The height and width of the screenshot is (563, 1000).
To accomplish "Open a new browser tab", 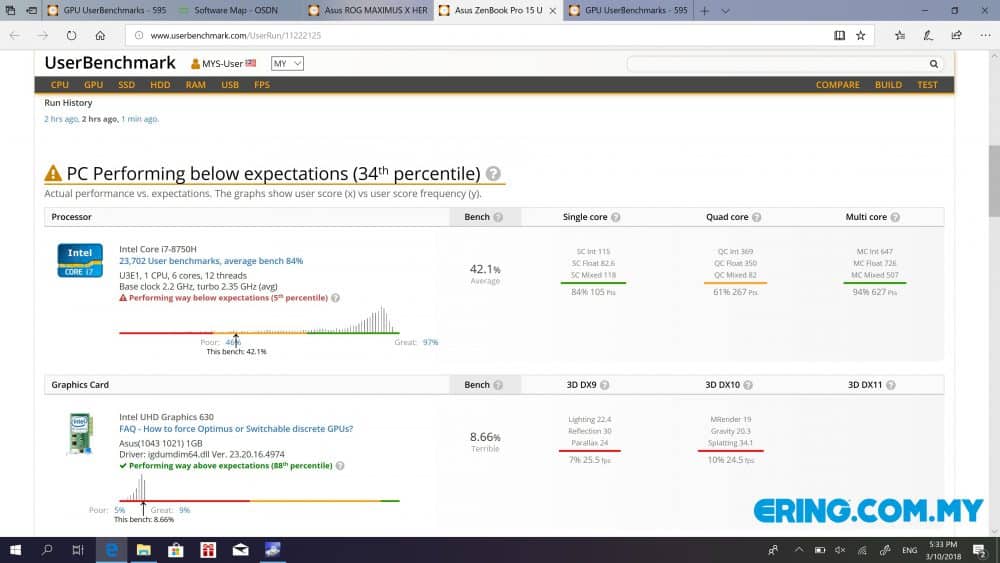I will pos(705,11).
